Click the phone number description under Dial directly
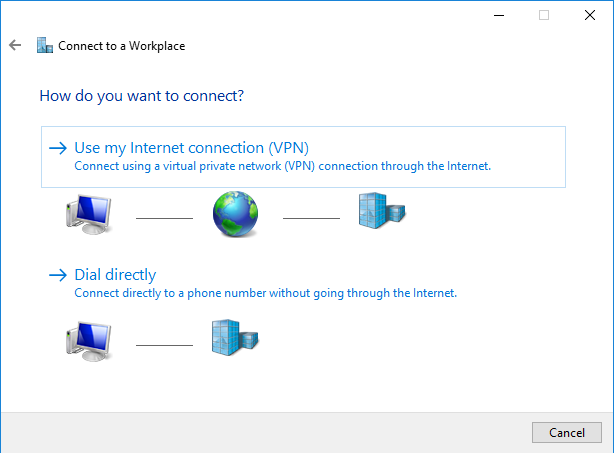 point(265,293)
